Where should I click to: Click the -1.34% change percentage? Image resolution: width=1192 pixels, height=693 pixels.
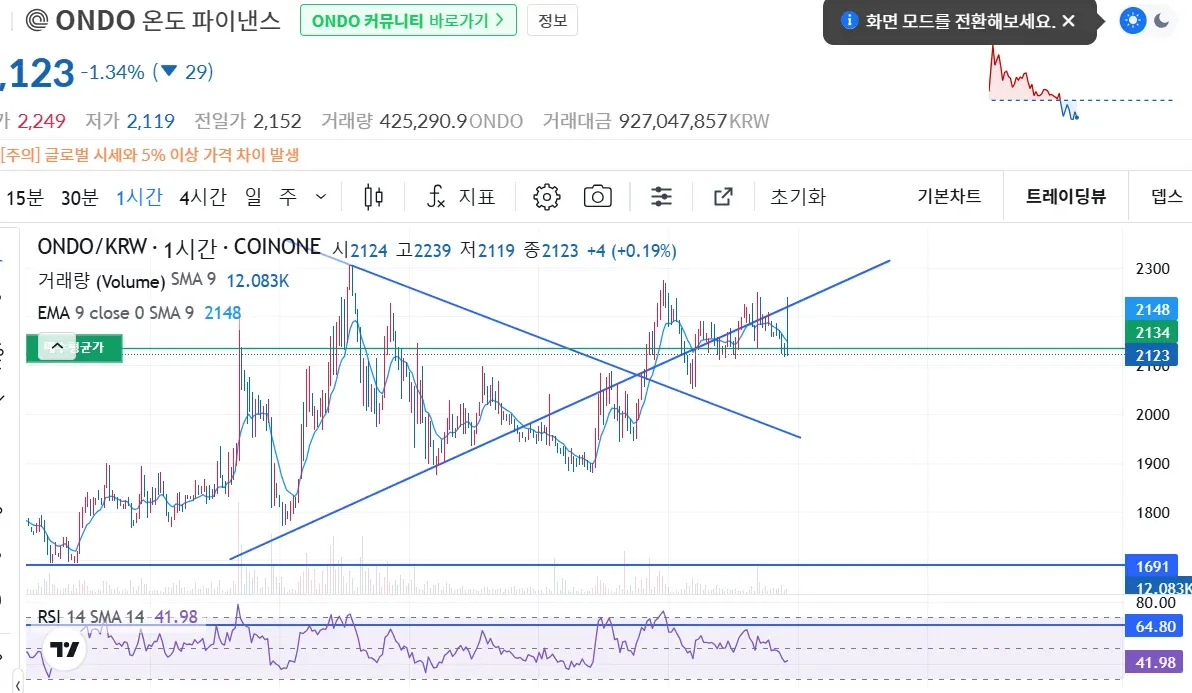coord(113,72)
